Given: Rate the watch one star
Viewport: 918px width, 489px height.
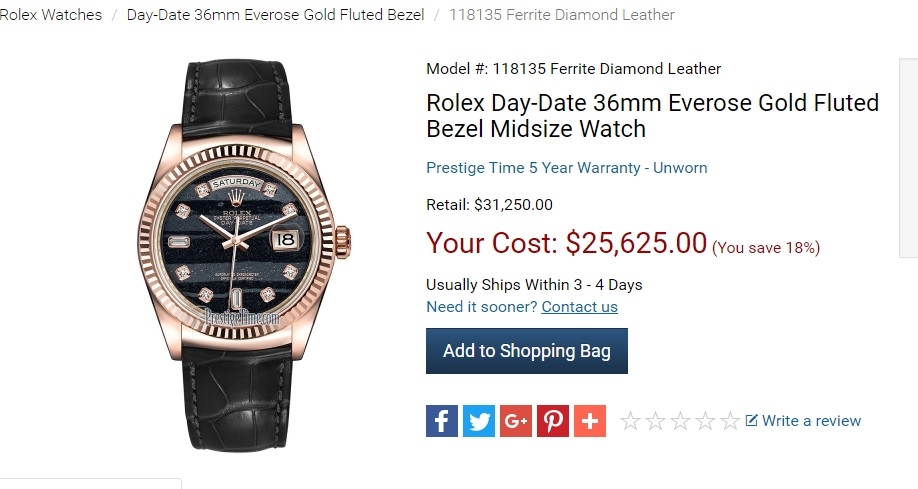Looking at the screenshot, I should pos(630,421).
